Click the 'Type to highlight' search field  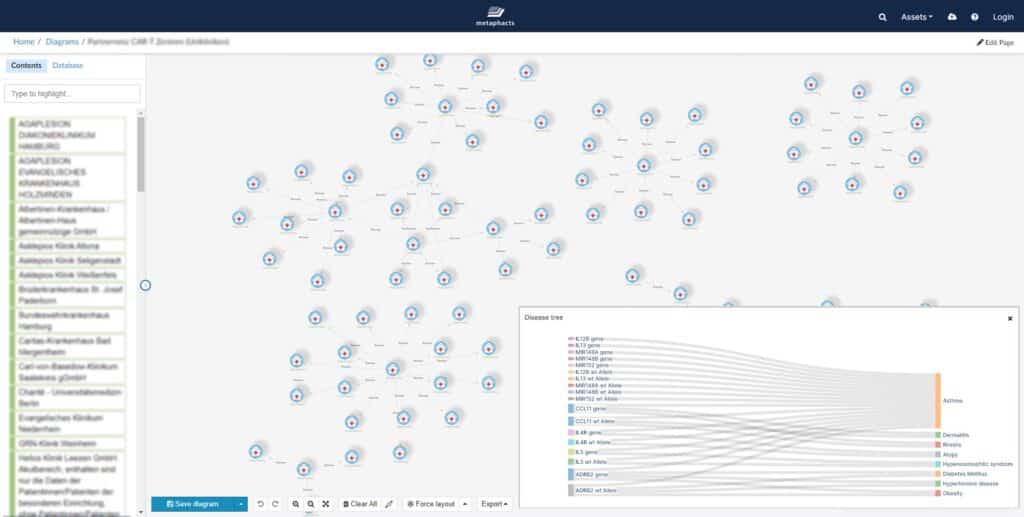tap(72, 93)
